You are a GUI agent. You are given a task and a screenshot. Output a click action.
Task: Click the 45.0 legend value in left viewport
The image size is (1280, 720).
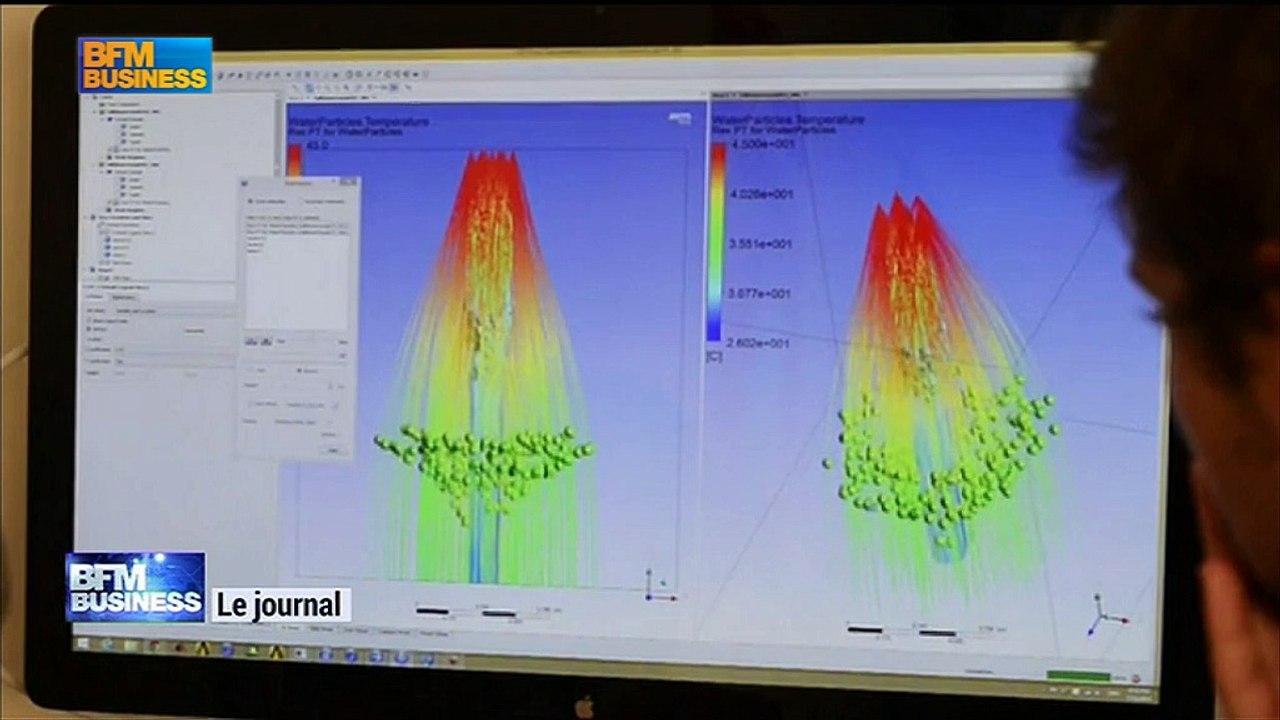point(317,146)
